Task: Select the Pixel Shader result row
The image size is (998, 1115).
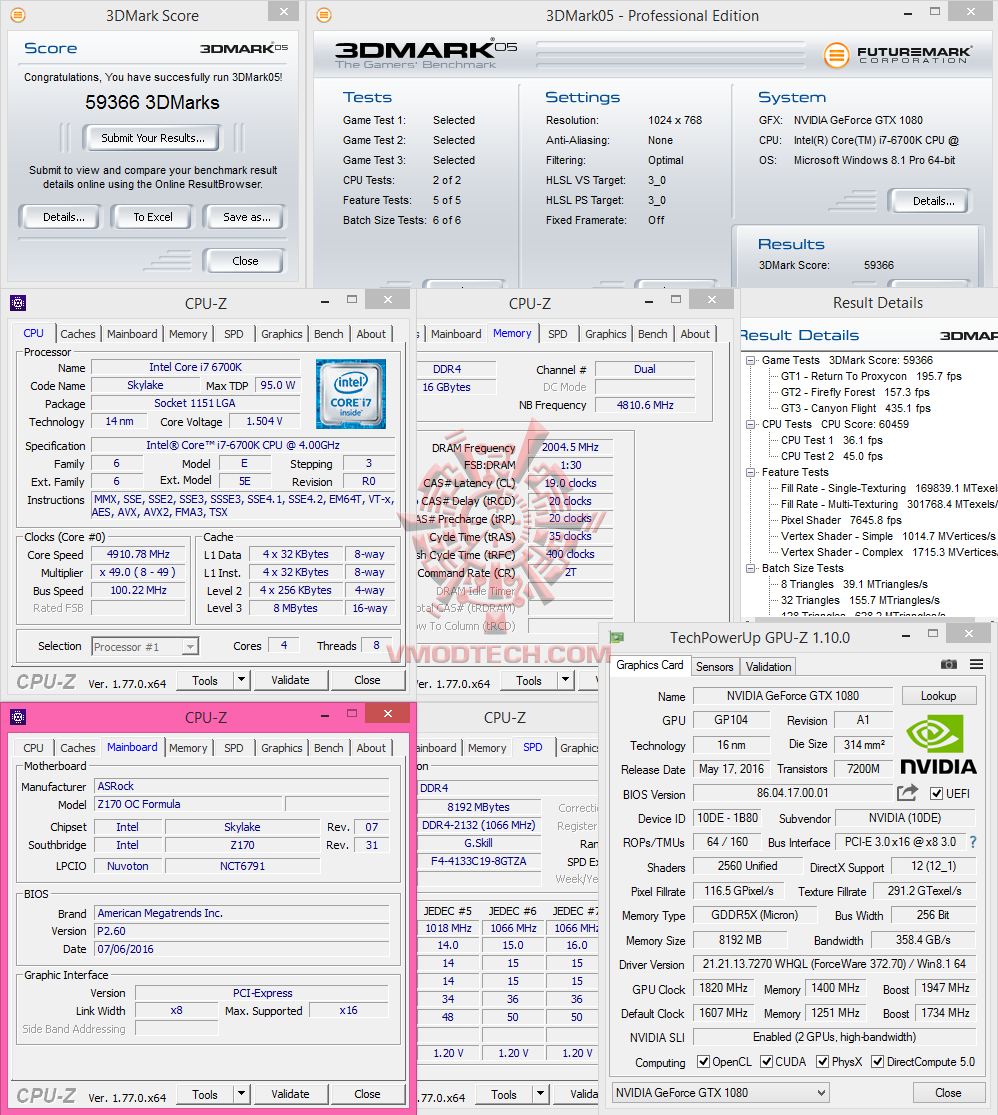Action: (842, 520)
